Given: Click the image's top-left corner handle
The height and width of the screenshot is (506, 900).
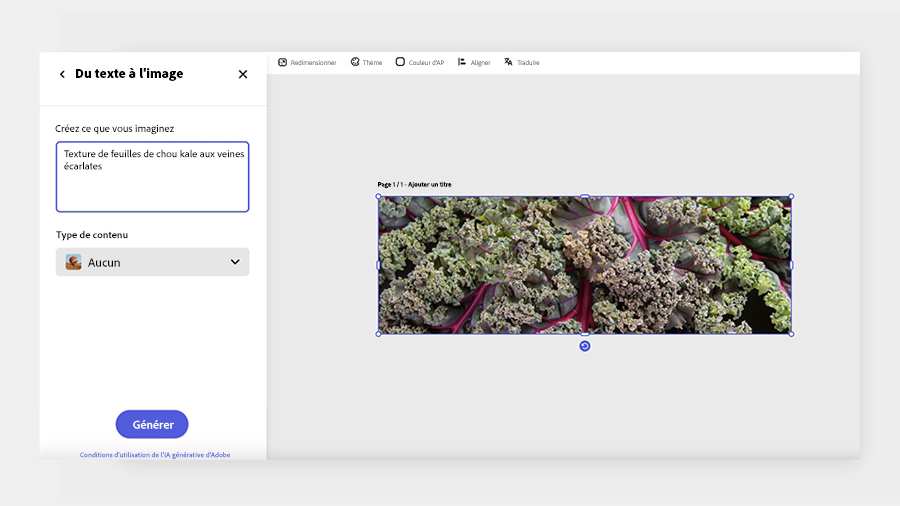Looking at the screenshot, I should pyautogui.click(x=378, y=196).
